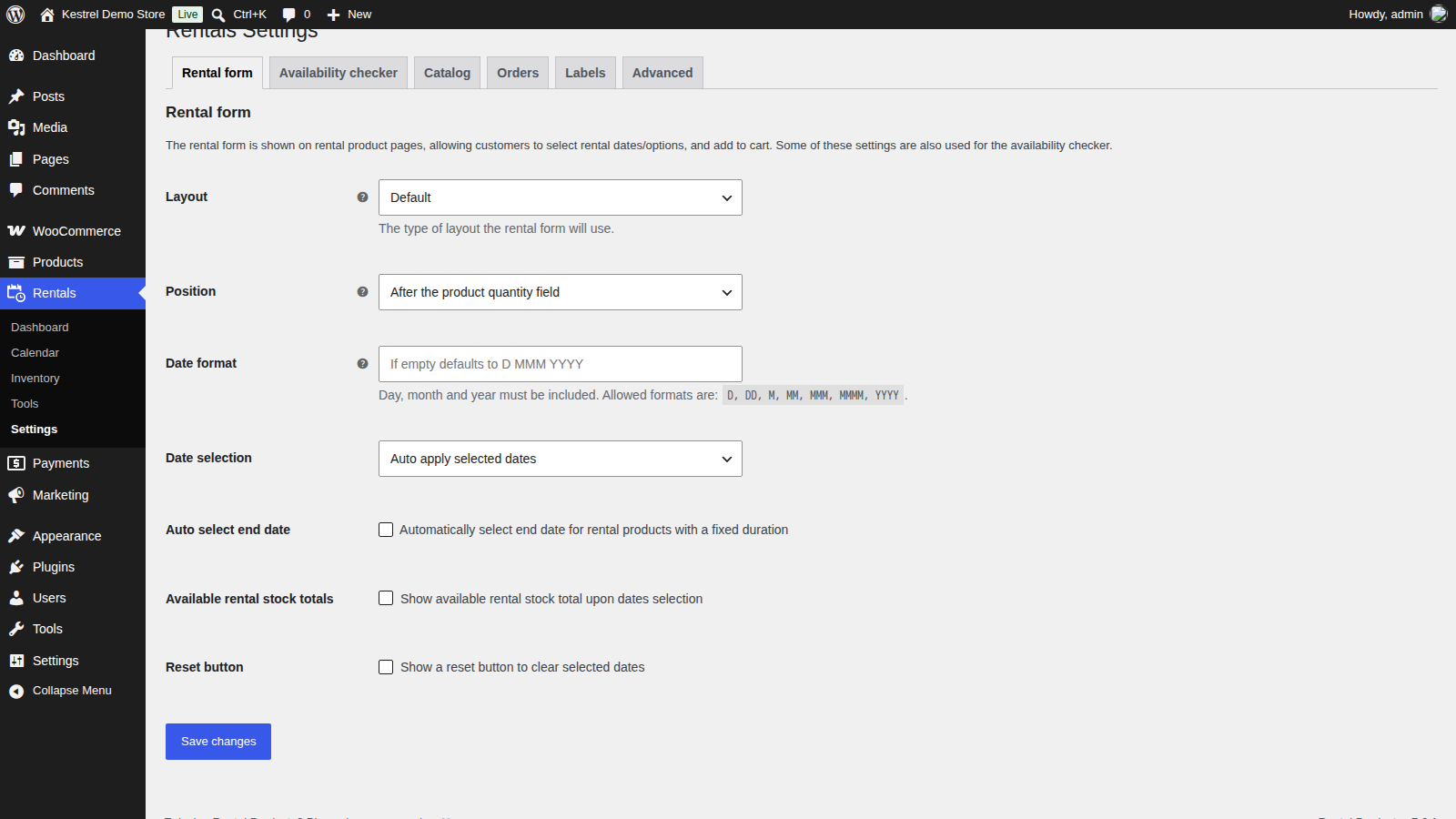Open the Layout dropdown set to Default
This screenshot has width=1456, height=819.
561,197
